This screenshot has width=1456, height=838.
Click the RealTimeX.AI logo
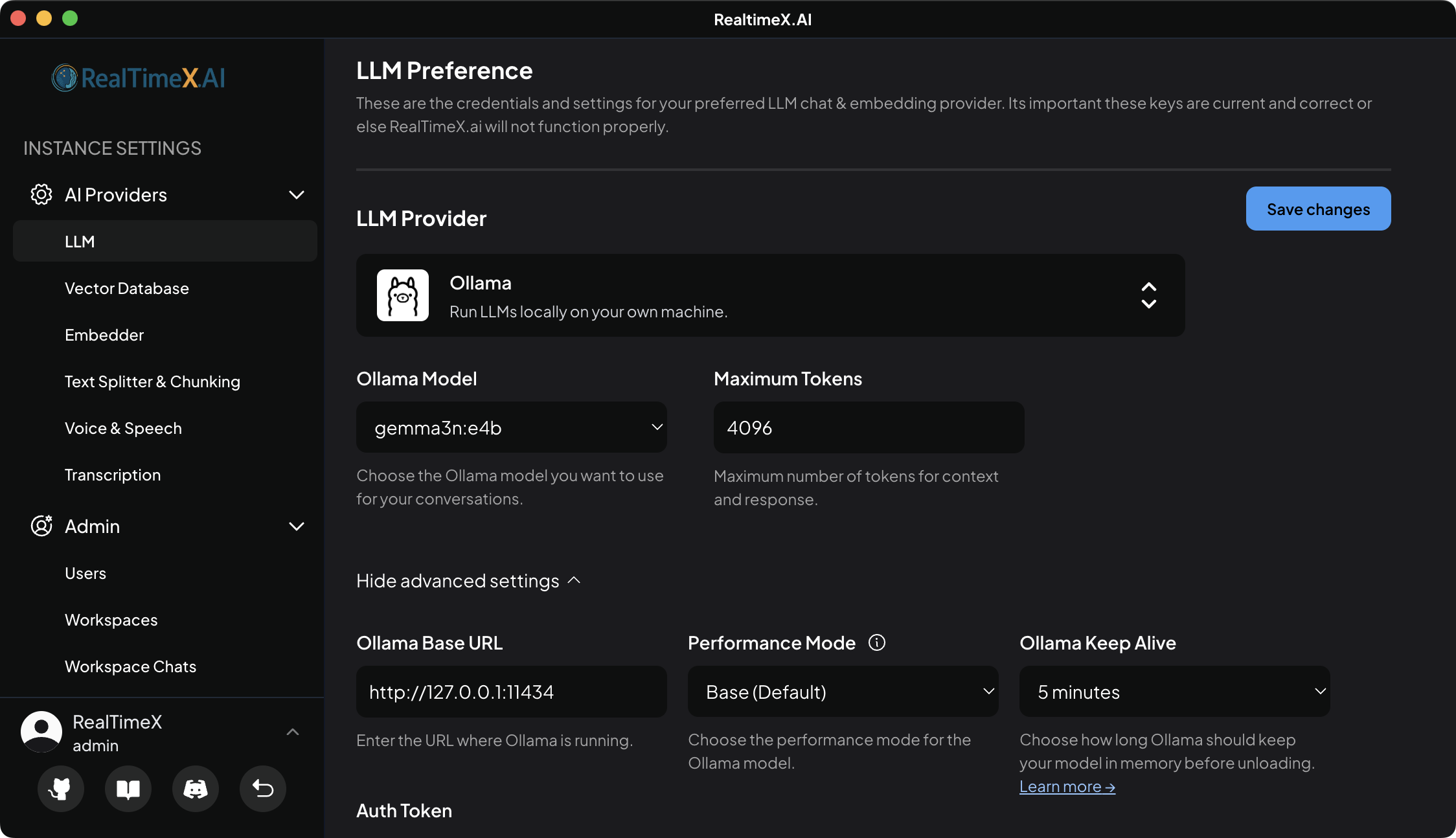138,78
